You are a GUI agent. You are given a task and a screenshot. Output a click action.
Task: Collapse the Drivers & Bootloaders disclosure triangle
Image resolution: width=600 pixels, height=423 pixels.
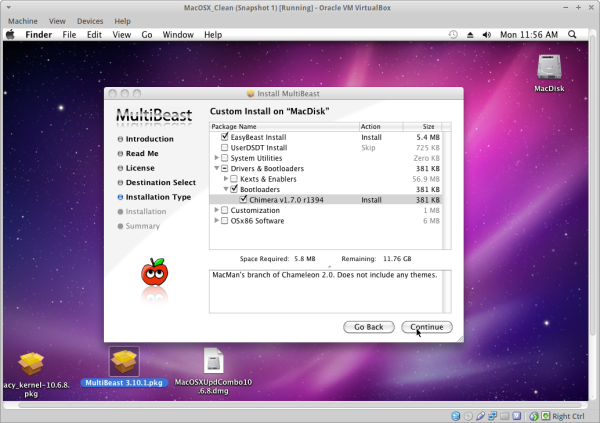pyautogui.click(x=217, y=168)
